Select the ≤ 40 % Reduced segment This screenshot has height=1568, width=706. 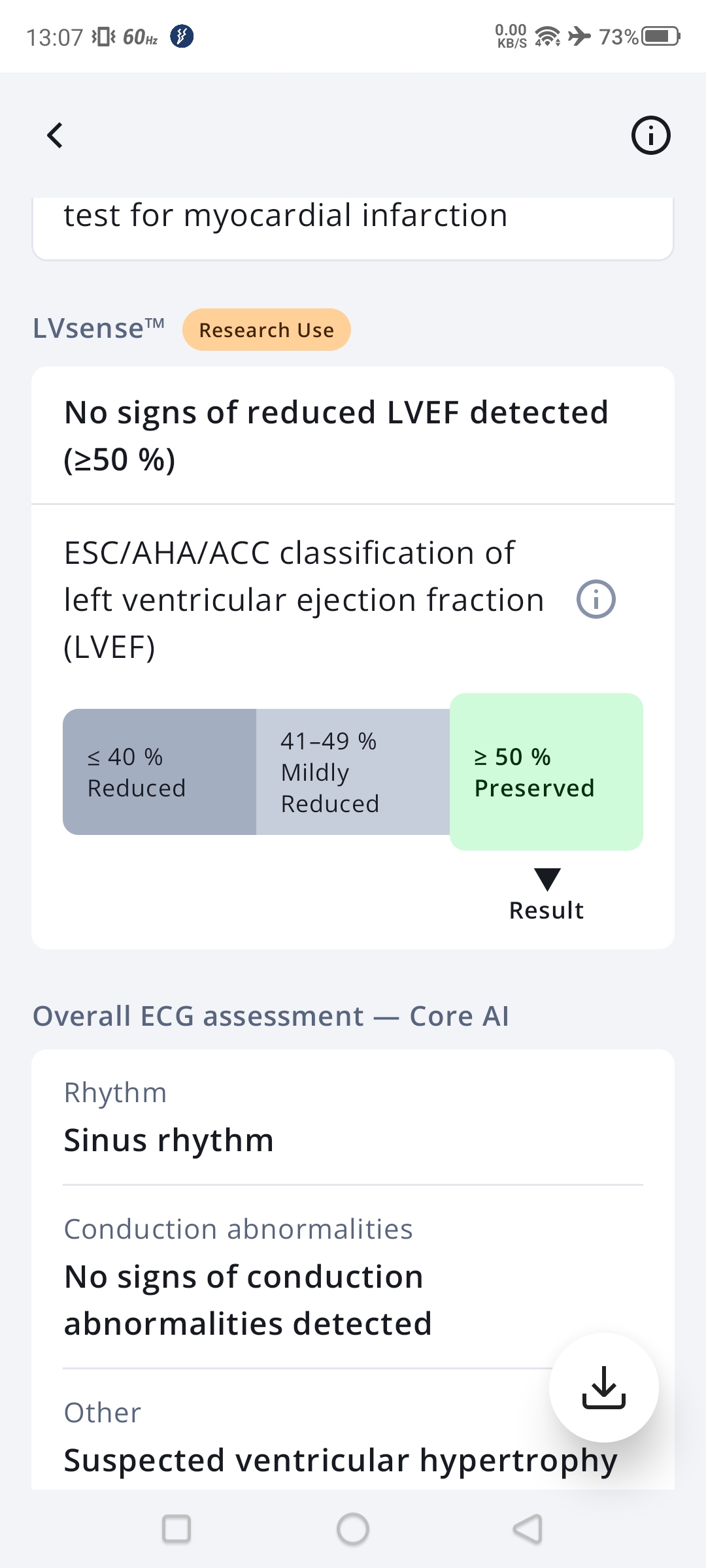click(x=160, y=772)
